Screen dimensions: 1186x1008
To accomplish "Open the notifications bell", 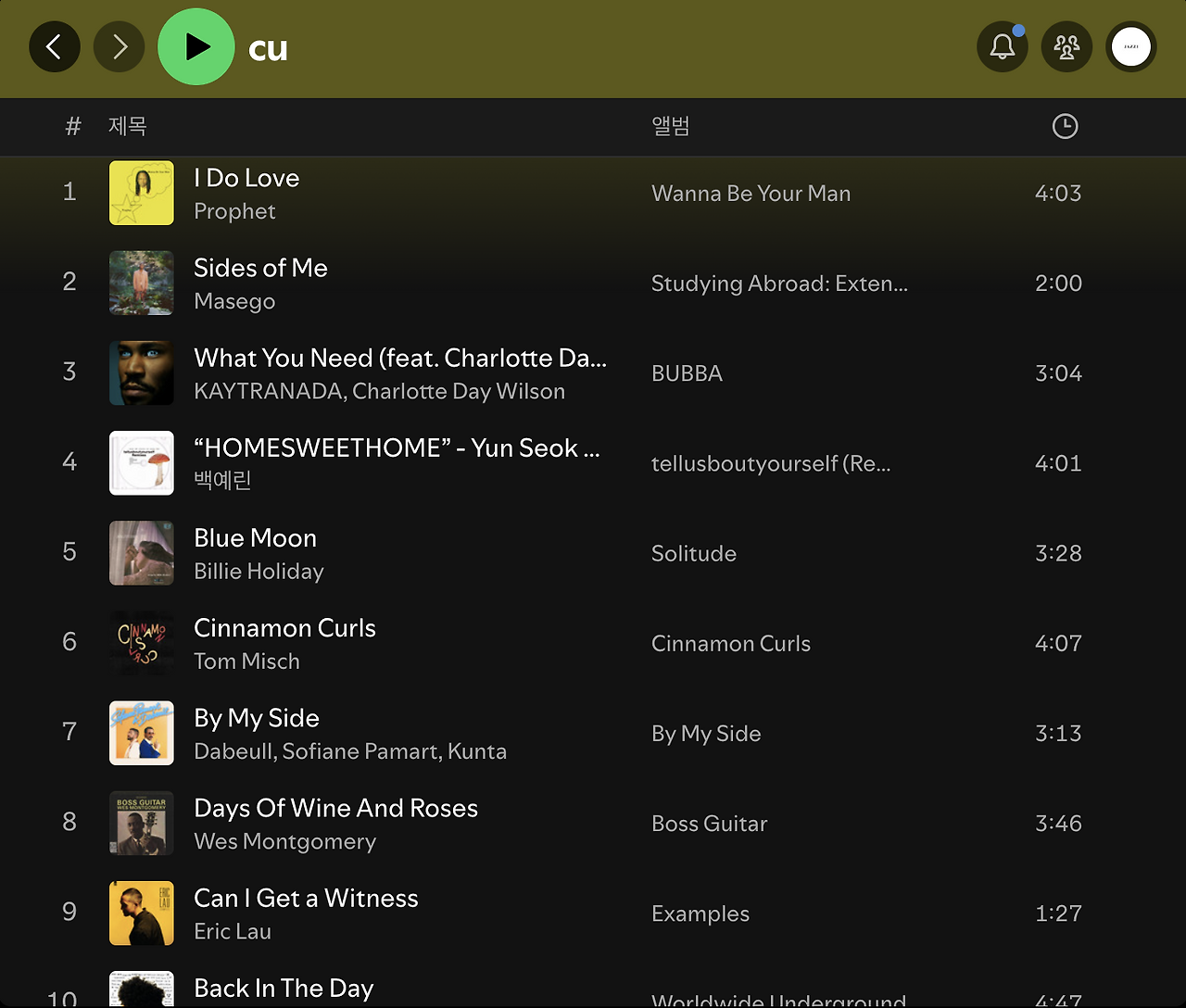I will [x=1003, y=46].
